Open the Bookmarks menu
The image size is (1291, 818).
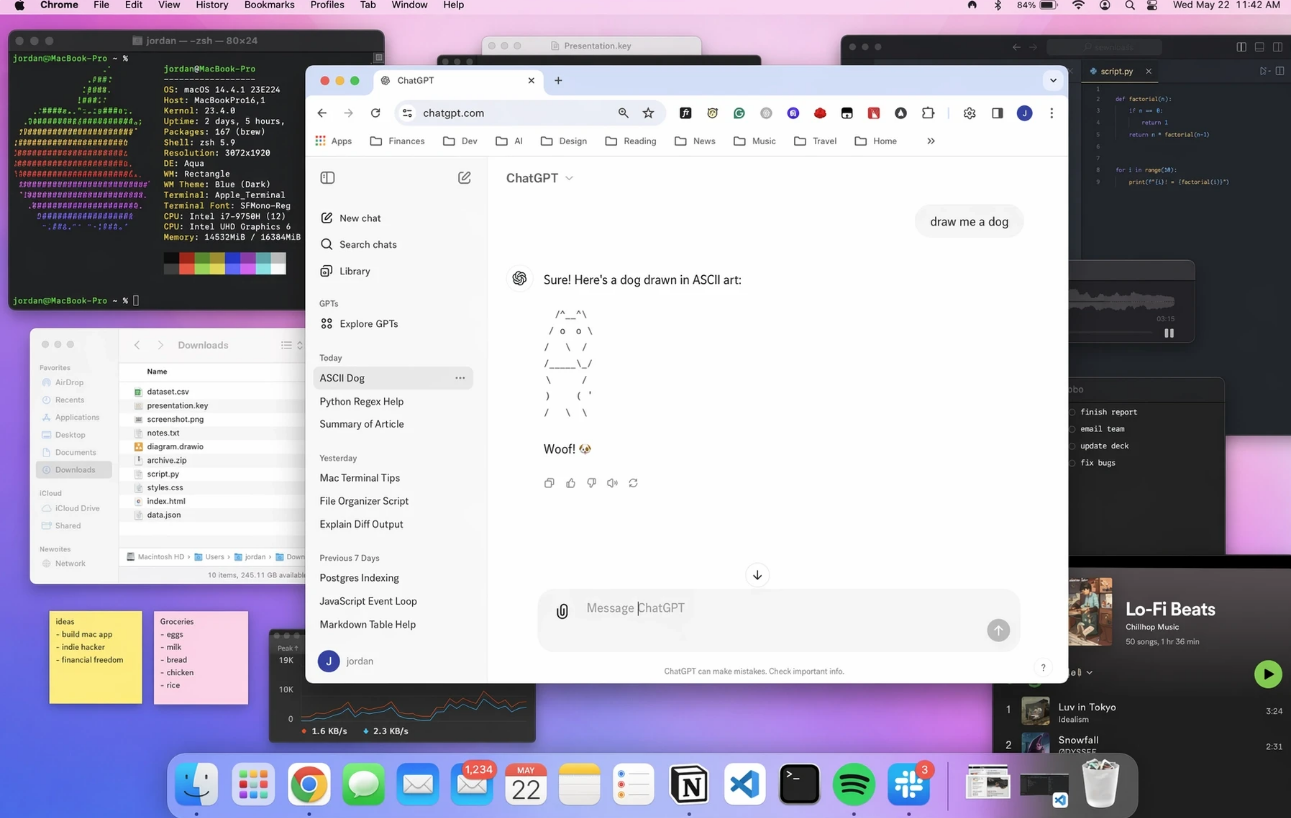[269, 5]
